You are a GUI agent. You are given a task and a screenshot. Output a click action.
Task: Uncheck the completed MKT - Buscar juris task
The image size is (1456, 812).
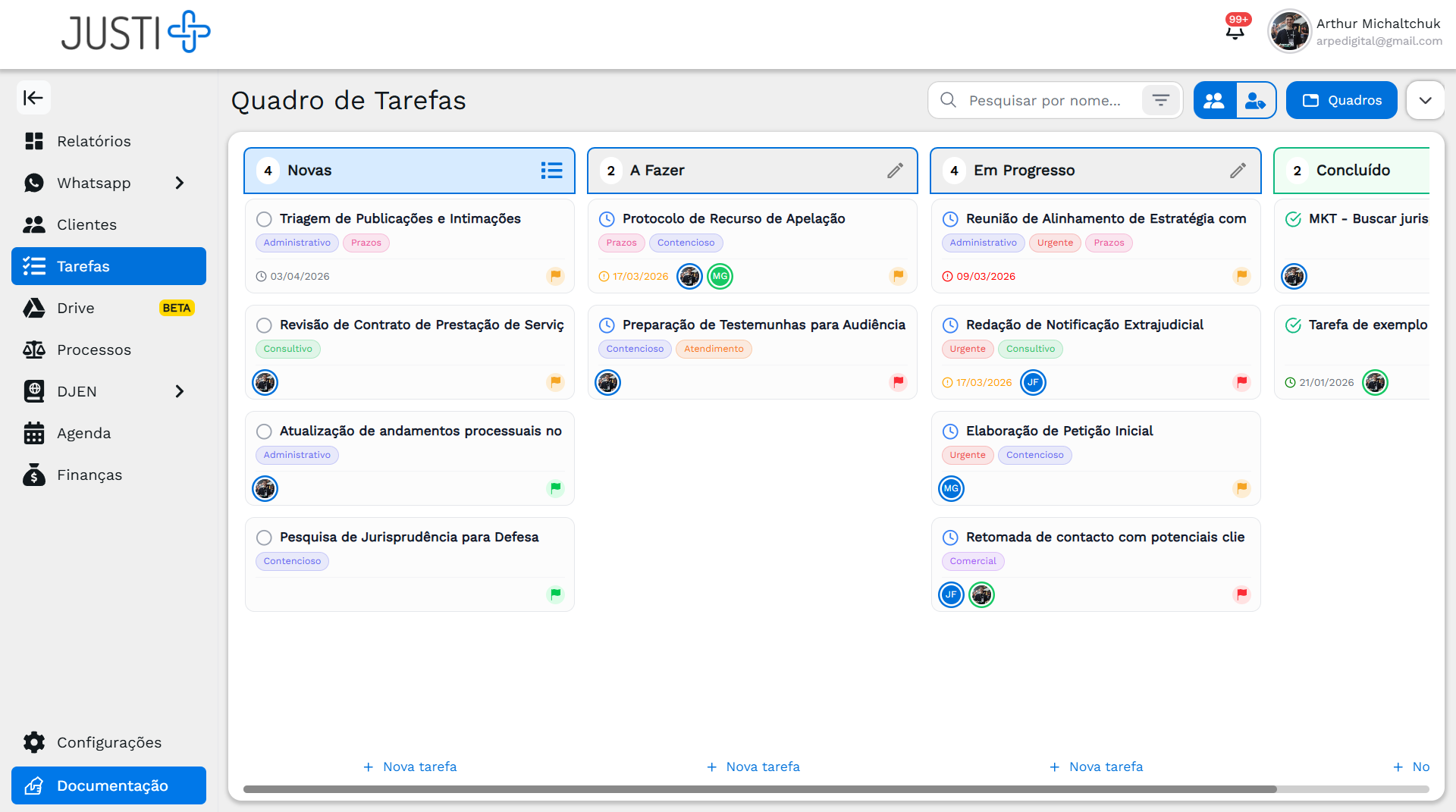pos(1293,219)
